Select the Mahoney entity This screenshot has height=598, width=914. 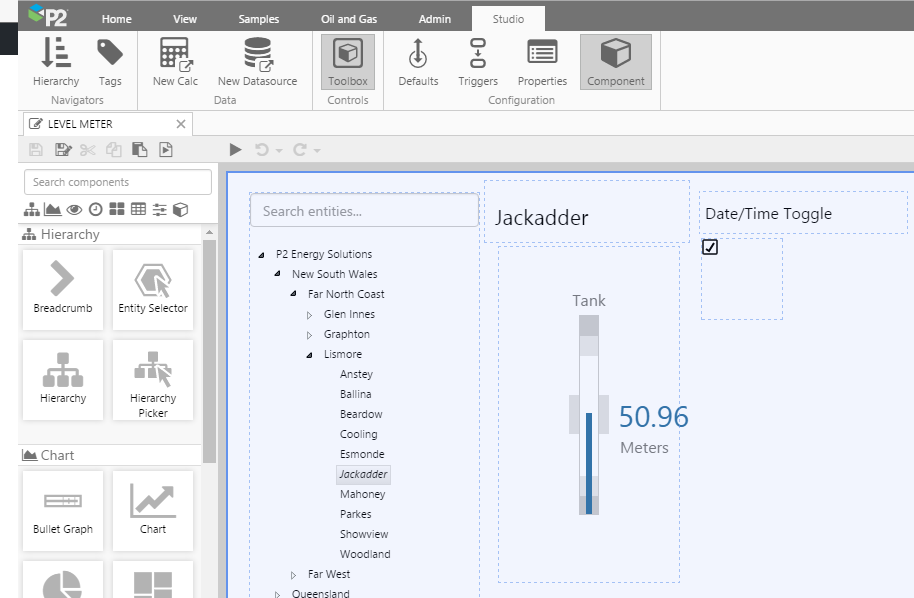pyautogui.click(x=362, y=494)
